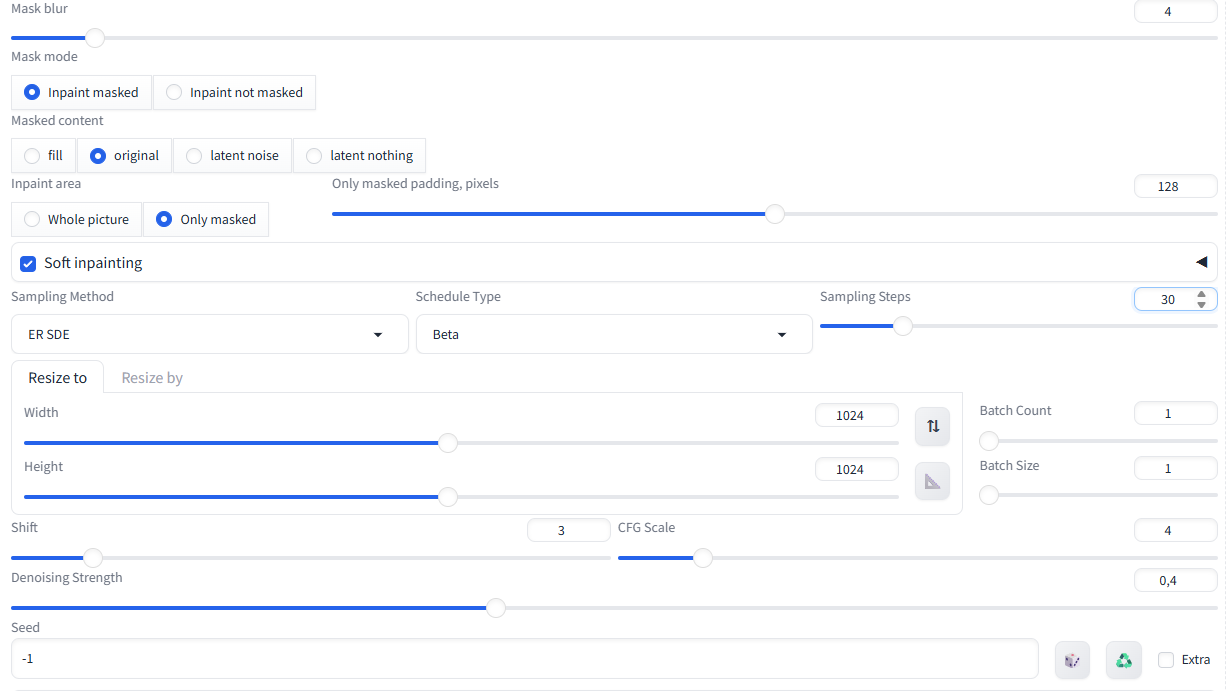The image size is (1229, 691).
Task: Click the Height value field
Action: 856,469
